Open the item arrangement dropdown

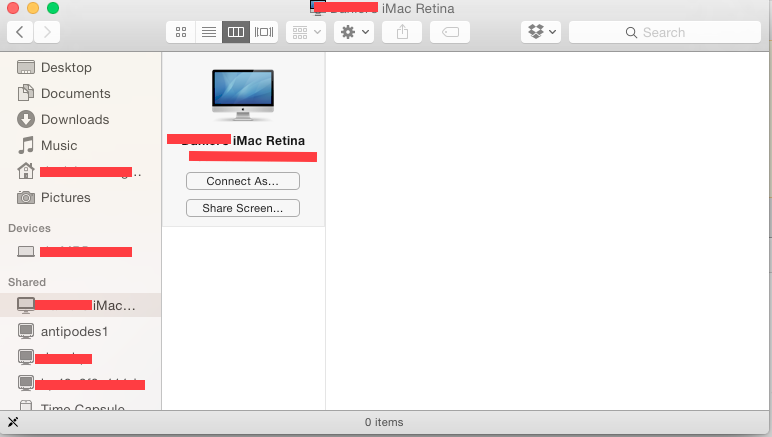(x=306, y=32)
